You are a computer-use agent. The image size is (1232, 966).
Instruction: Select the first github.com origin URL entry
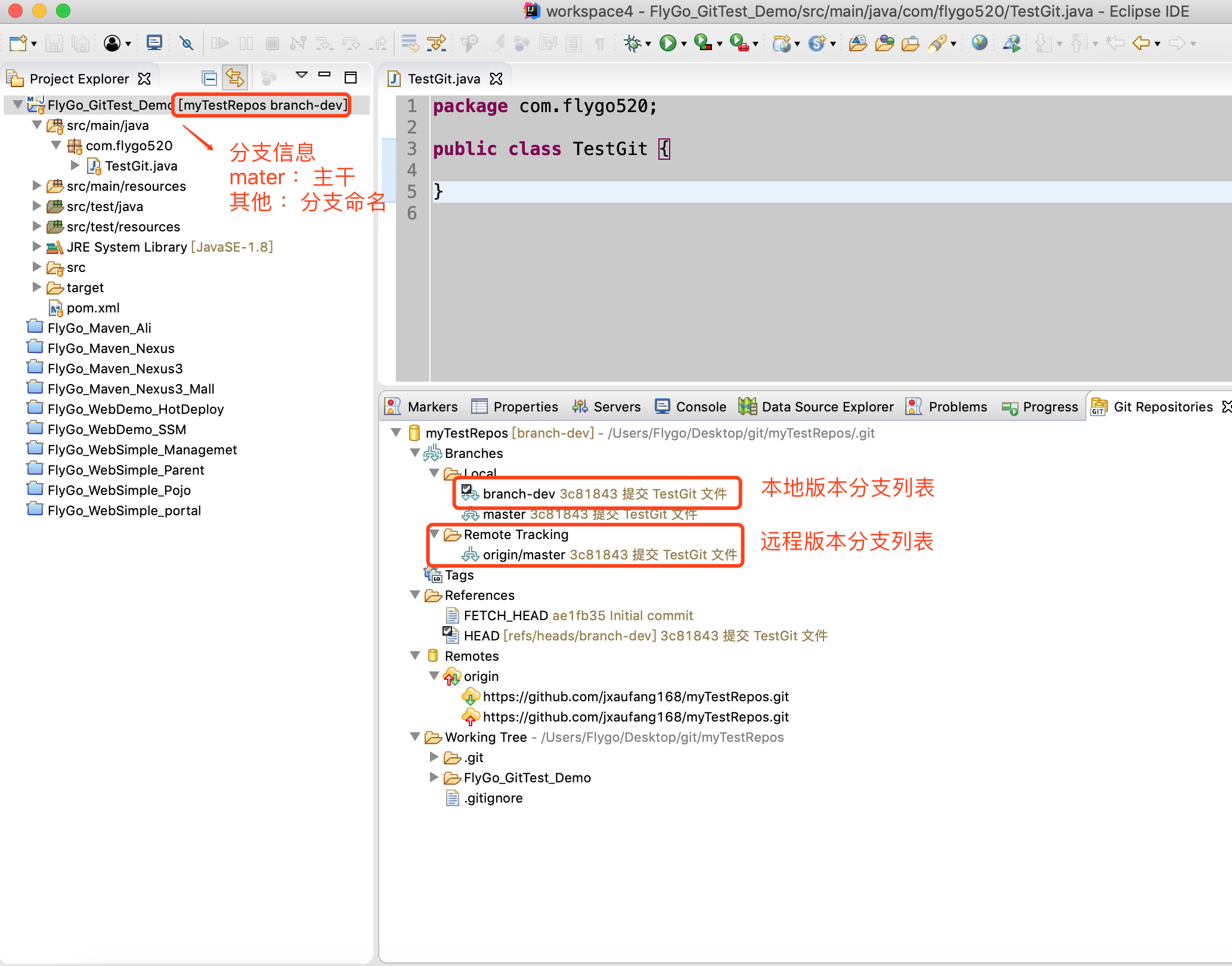635,696
